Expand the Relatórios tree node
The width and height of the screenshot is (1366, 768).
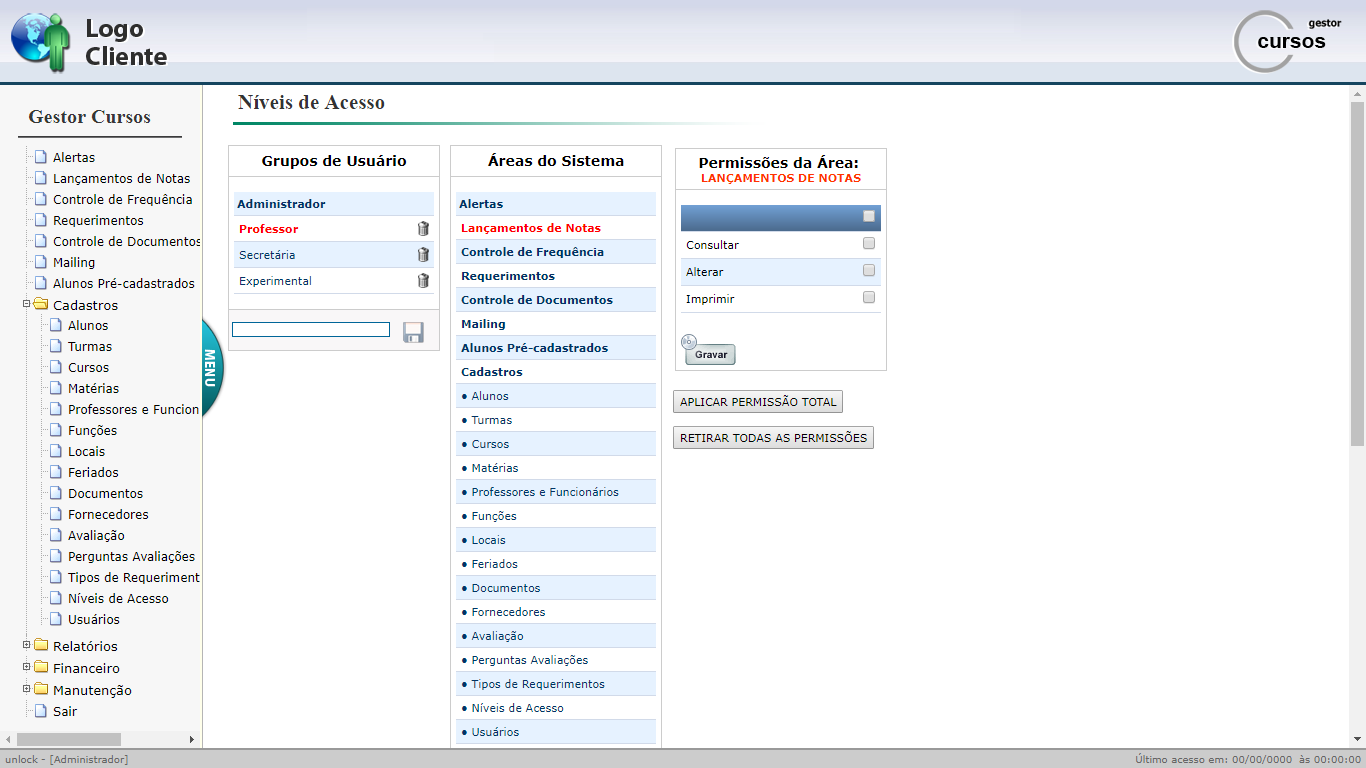pos(27,645)
